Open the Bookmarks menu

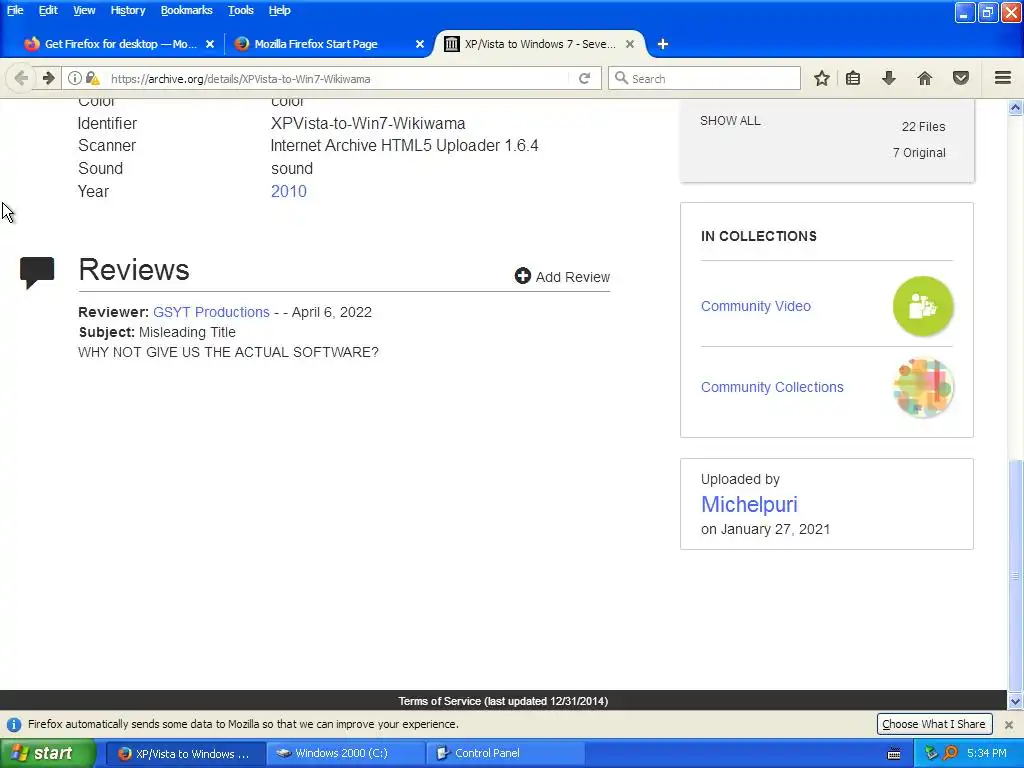pyautogui.click(x=186, y=10)
